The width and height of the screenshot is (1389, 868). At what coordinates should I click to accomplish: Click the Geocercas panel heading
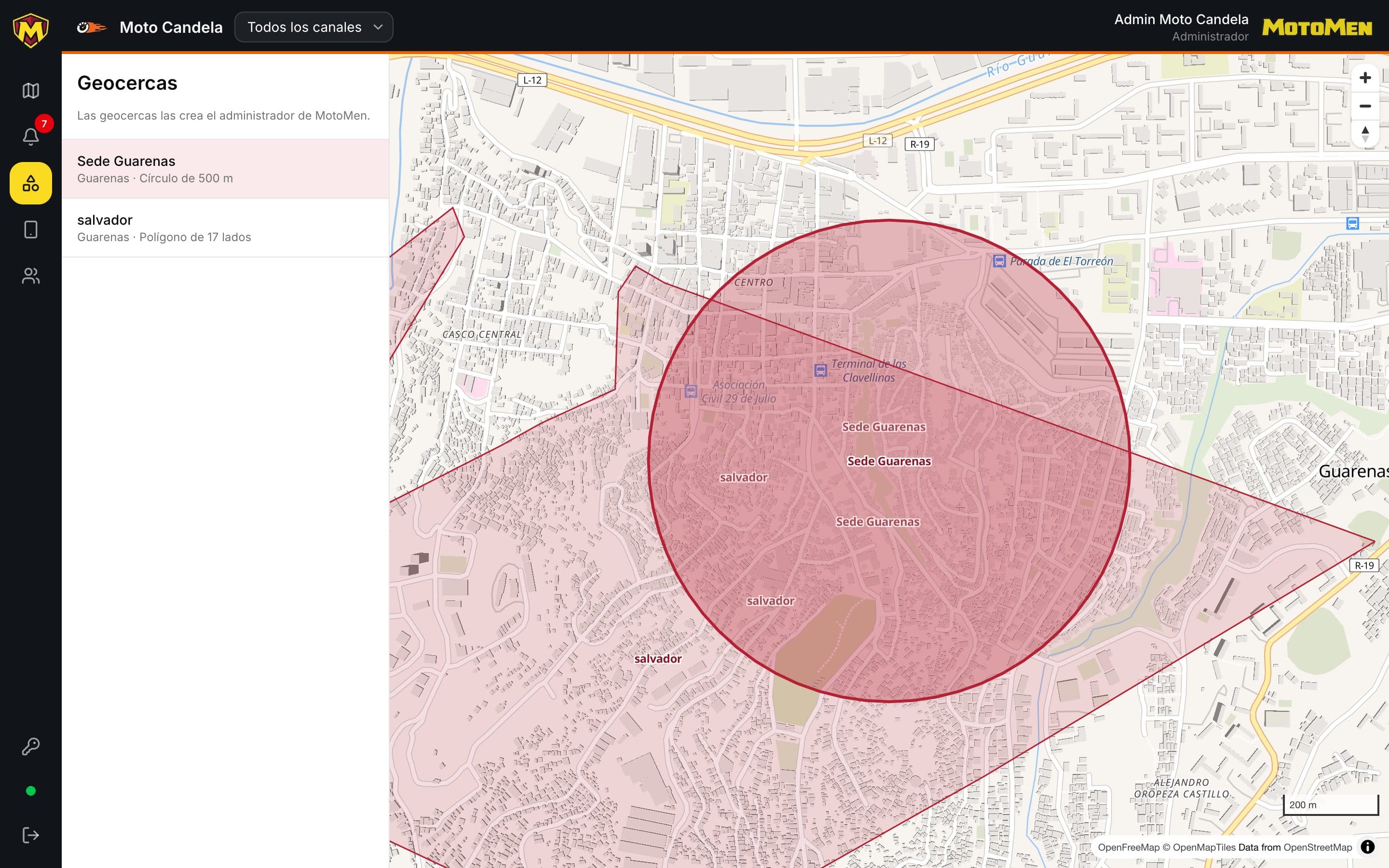(127, 83)
